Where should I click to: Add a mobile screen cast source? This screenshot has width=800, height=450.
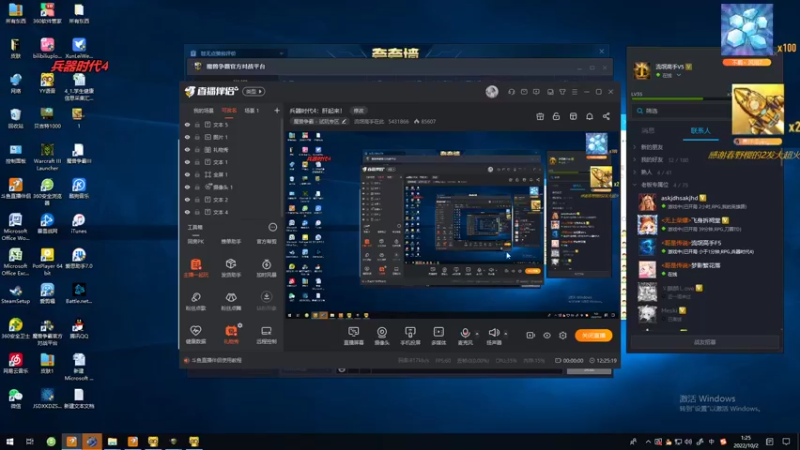410,336
